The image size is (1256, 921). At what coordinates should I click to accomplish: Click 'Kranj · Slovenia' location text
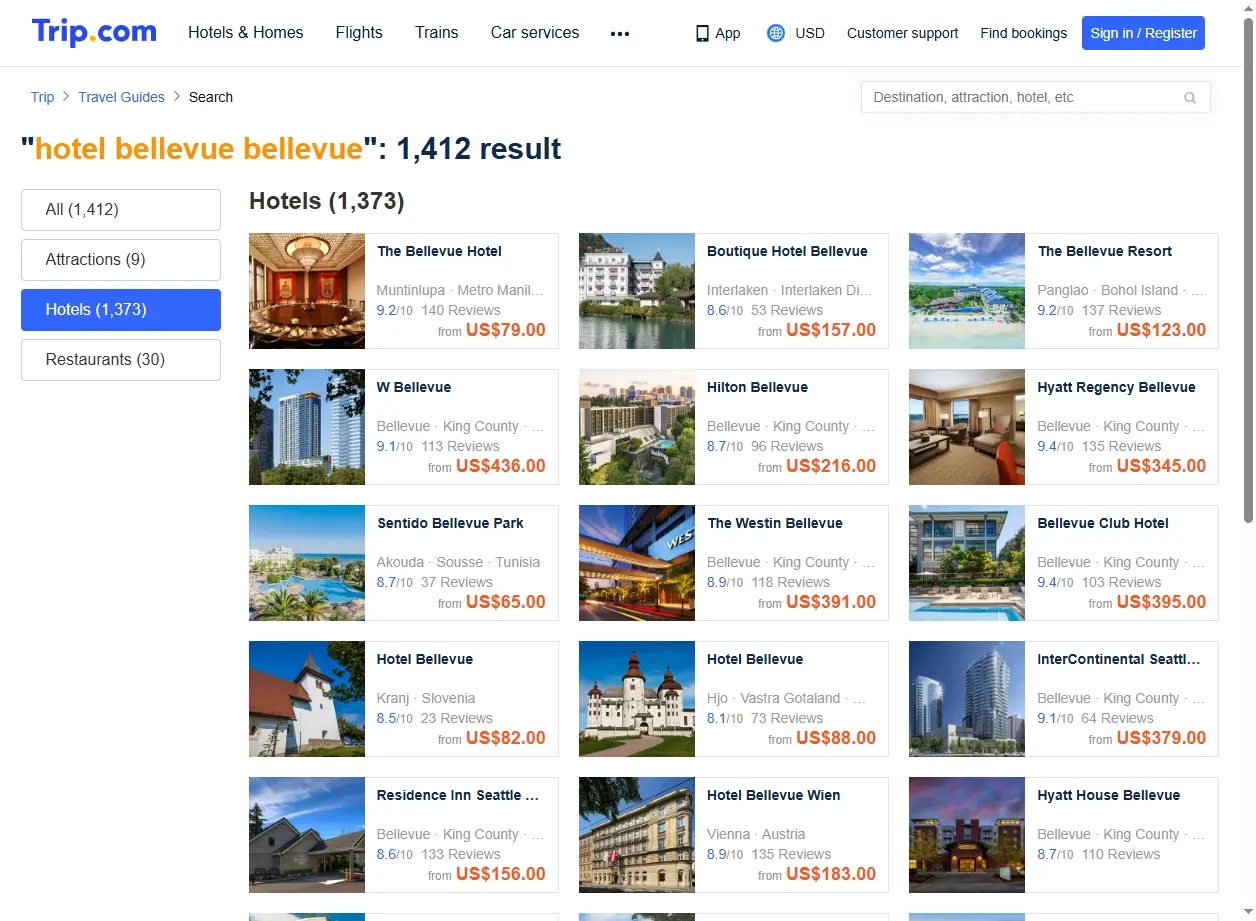pyautogui.click(x=426, y=698)
